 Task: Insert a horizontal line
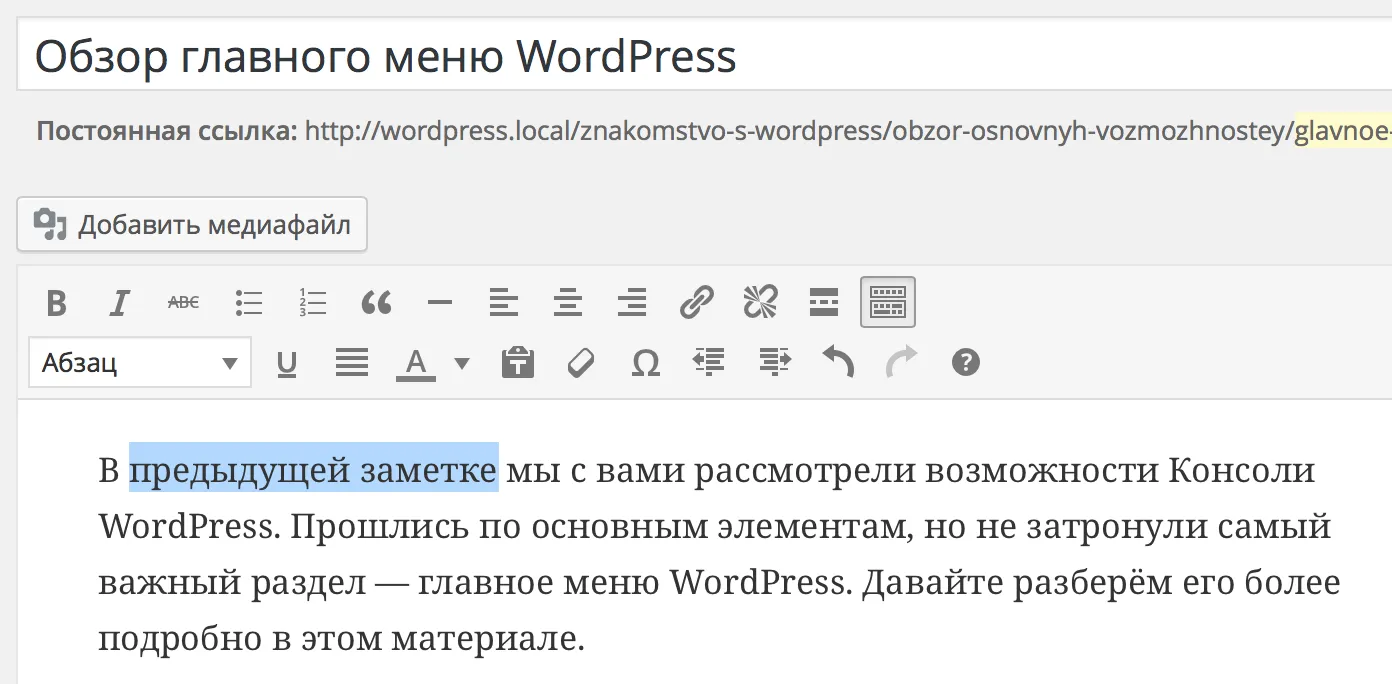(x=440, y=302)
